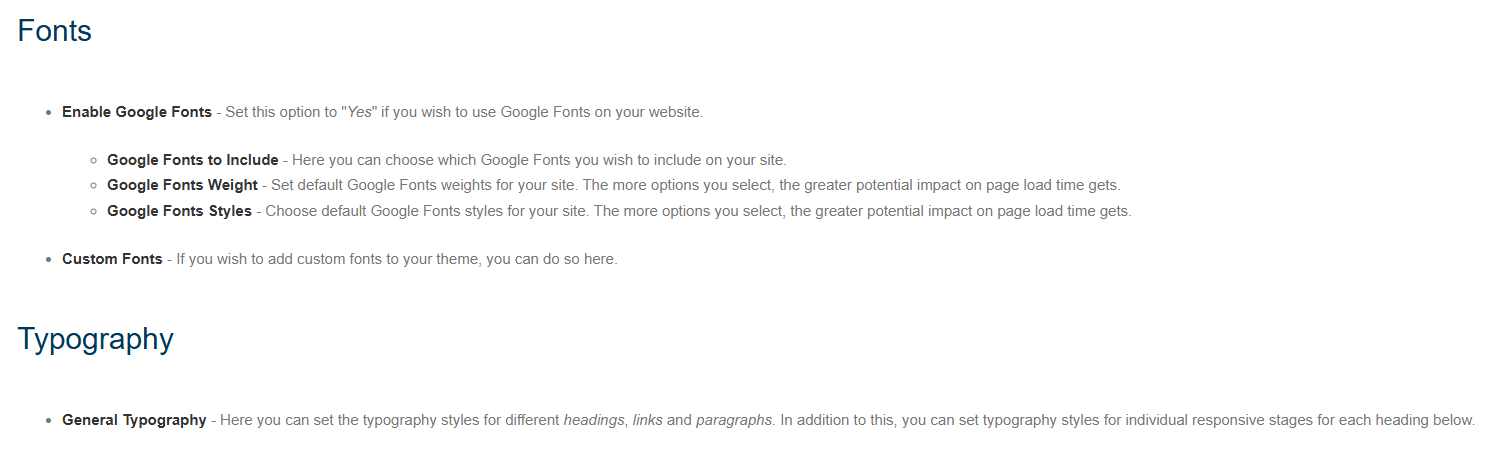Click the italic word links

coord(647,420)
